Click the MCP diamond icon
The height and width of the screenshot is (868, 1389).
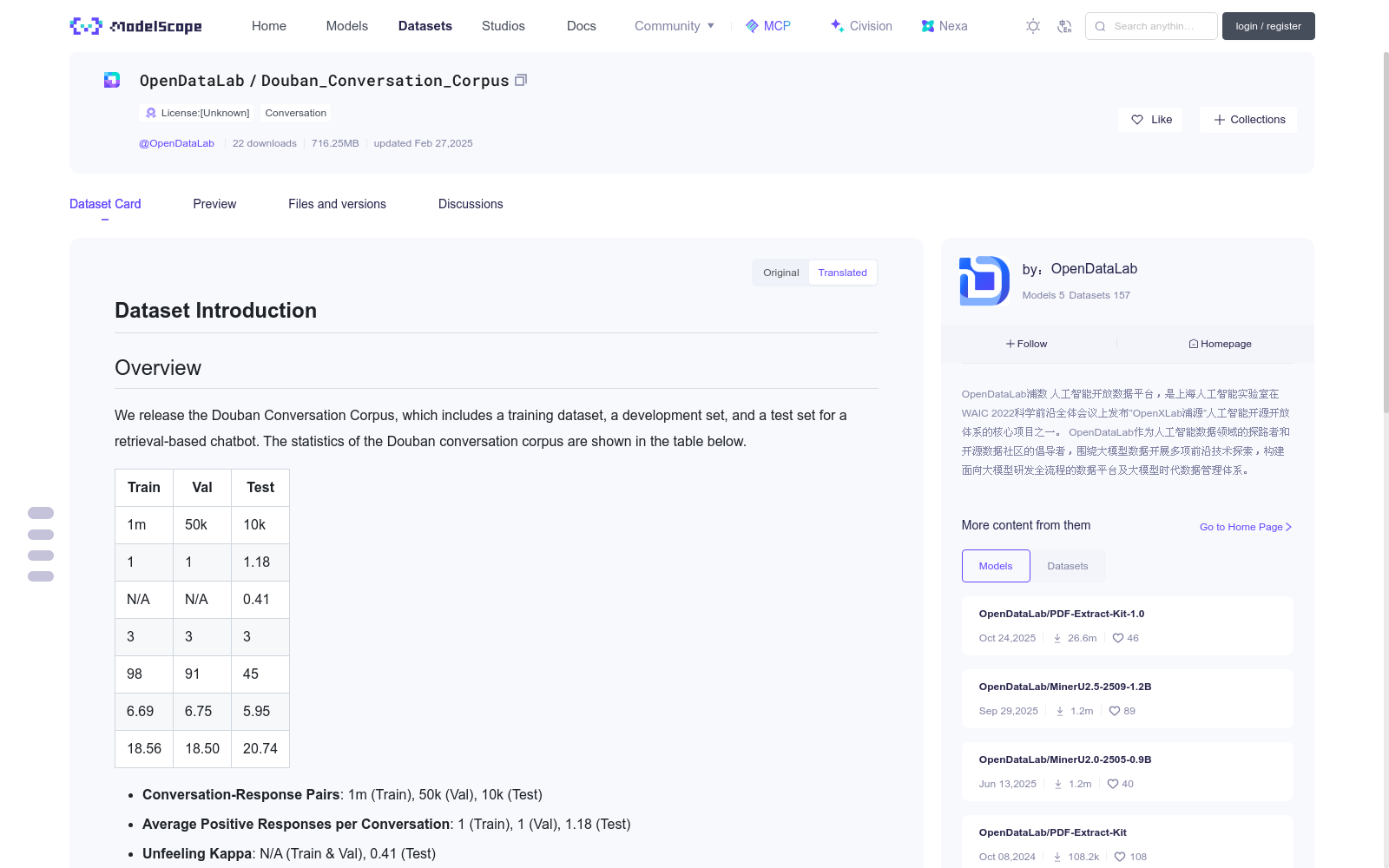(x=752, y=26)
